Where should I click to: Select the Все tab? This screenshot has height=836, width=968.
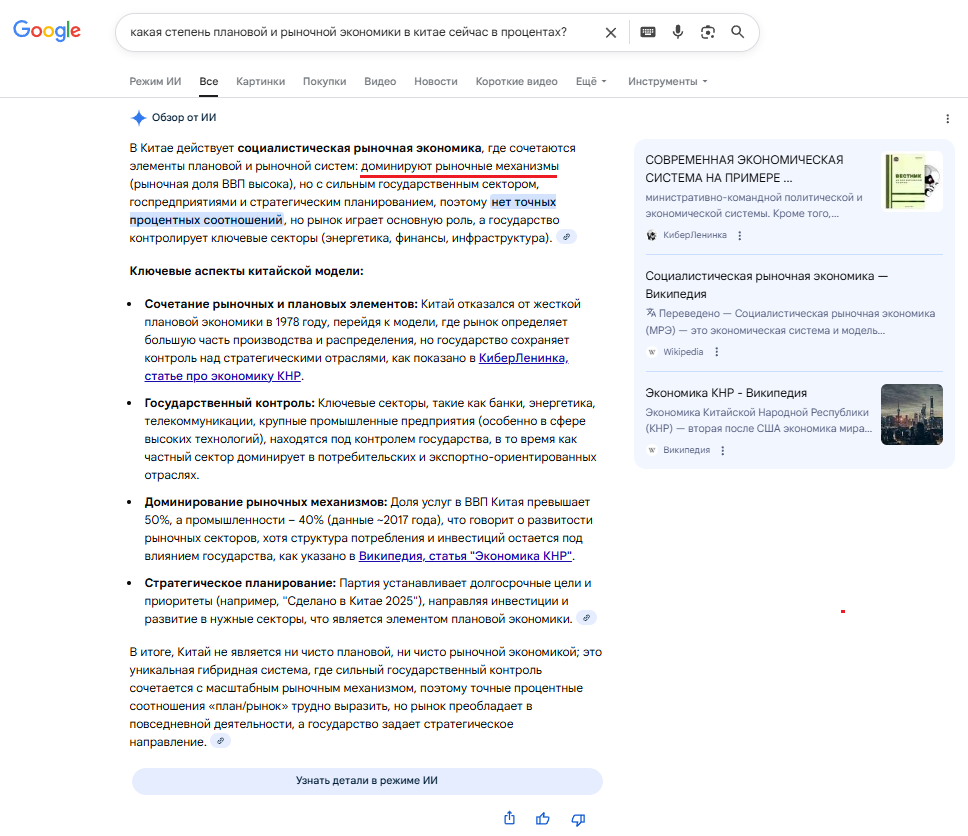click(x=209, y=82)
